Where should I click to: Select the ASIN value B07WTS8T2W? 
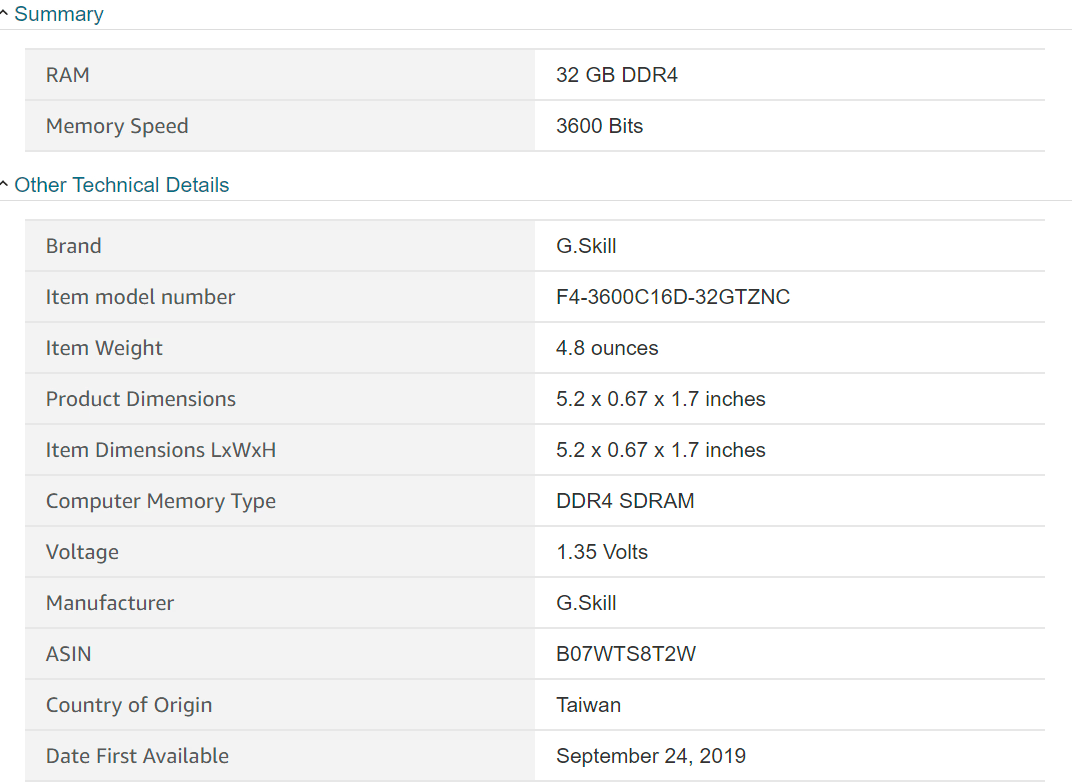pyautogui.click(x=626, y=654)
